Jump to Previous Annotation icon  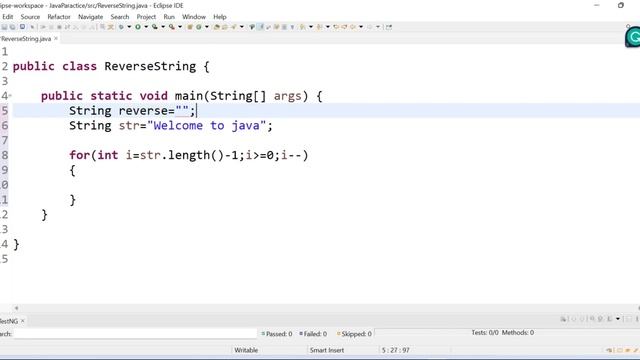click(319, 27)
